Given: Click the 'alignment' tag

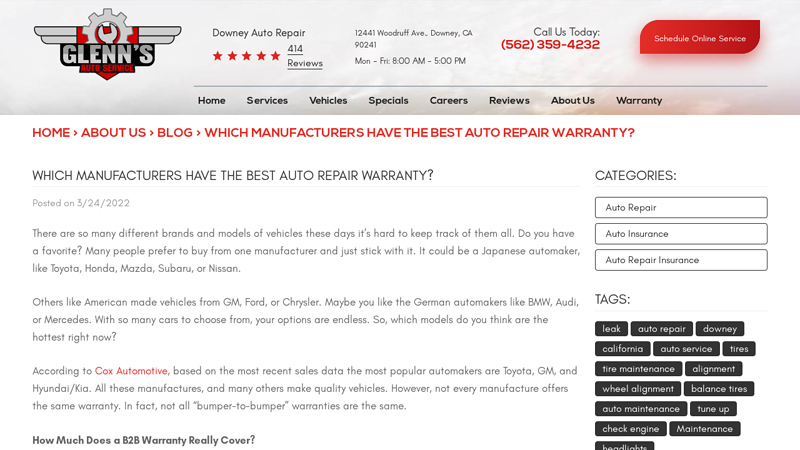Looking at the screenshot, I should 713,369.
